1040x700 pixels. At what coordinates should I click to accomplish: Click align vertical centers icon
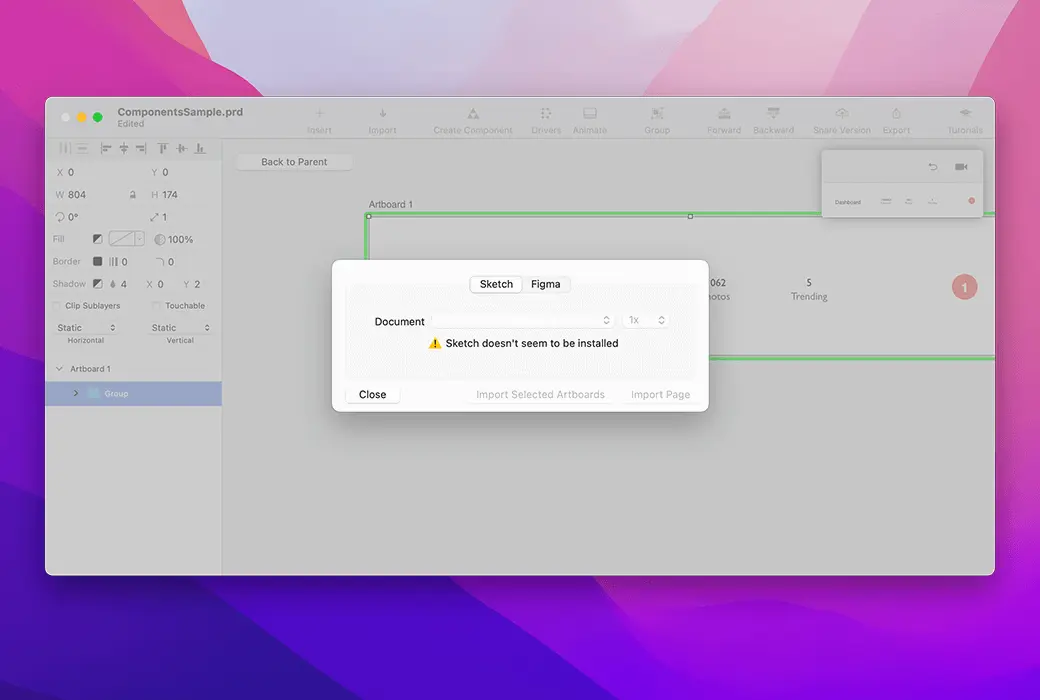[x=181, y=148]
